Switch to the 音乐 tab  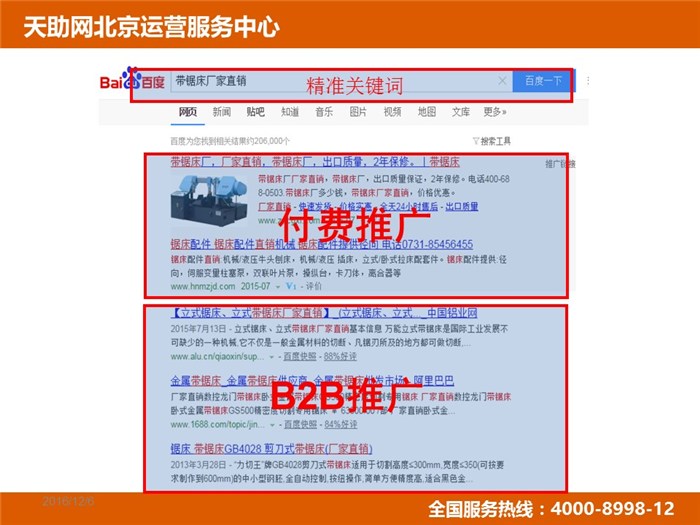[324, 112]
